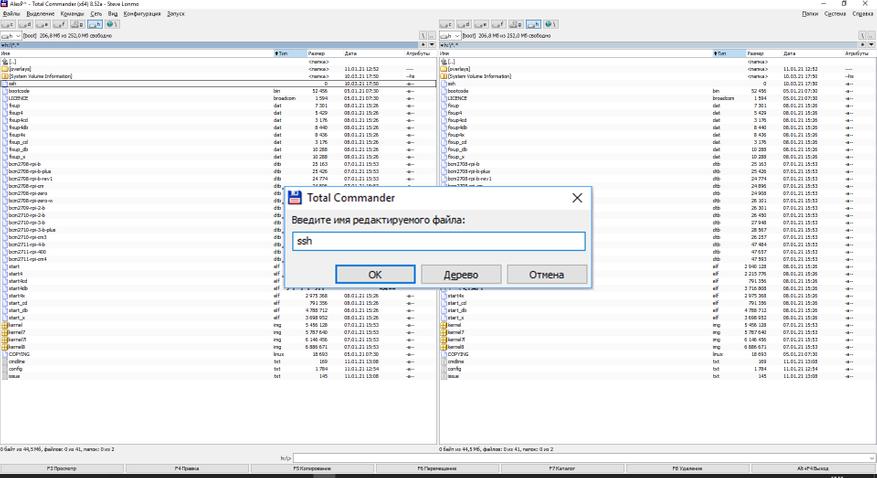Go to root directory in right panel
Image resolution: width=877 pixels, height=478 pixels.
[862, 36]
